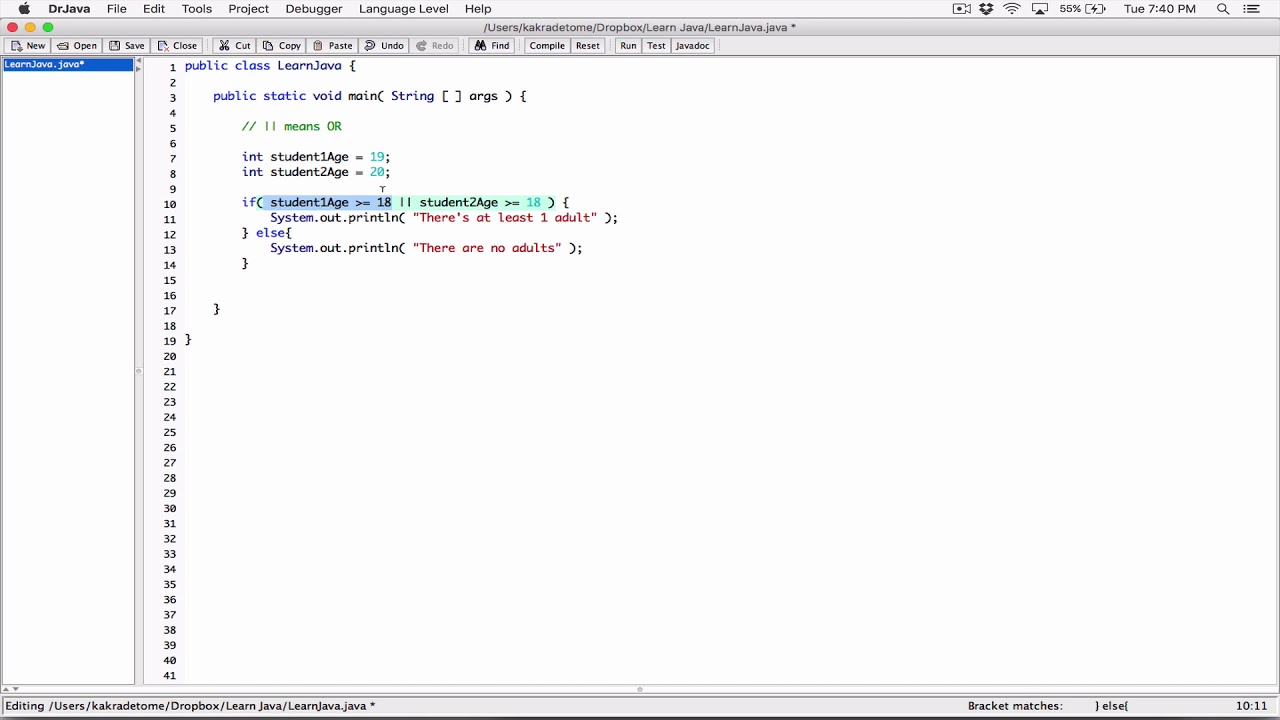Undo the last edit via the toolbar
1280x720 pixels.
point(384,46)
